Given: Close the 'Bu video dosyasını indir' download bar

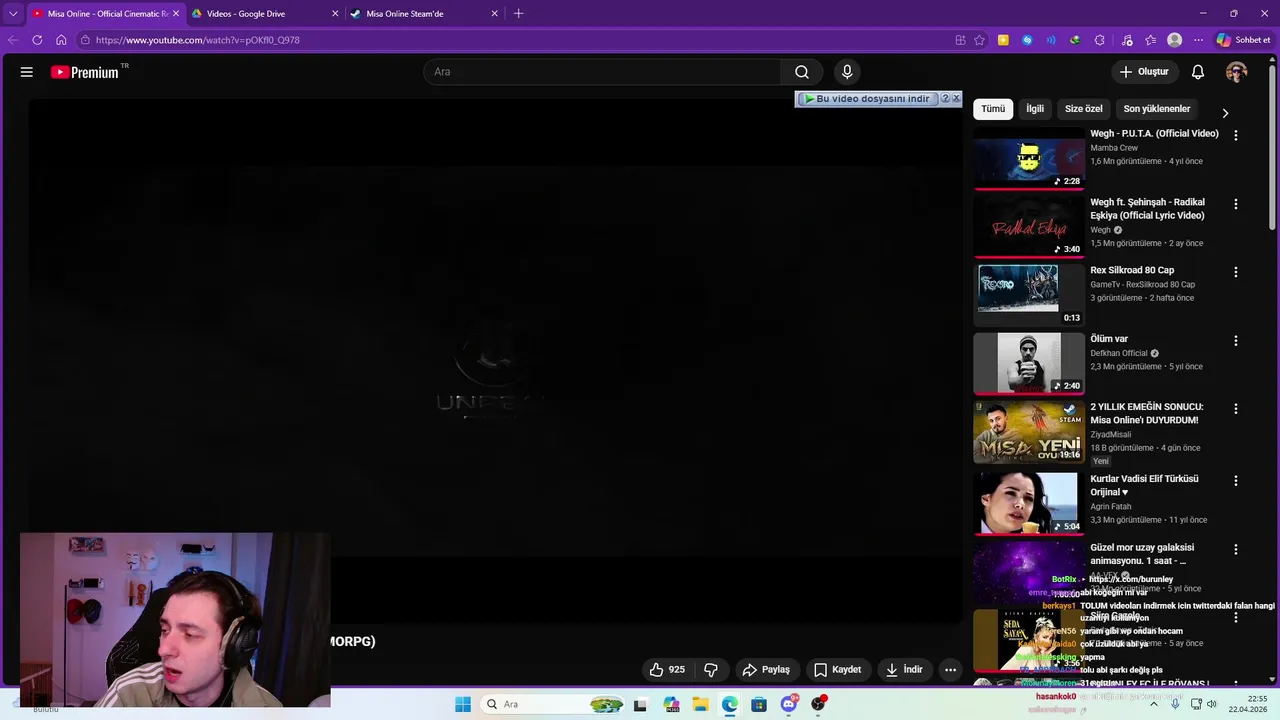Looking at the screenshot, I should [956, 98].
